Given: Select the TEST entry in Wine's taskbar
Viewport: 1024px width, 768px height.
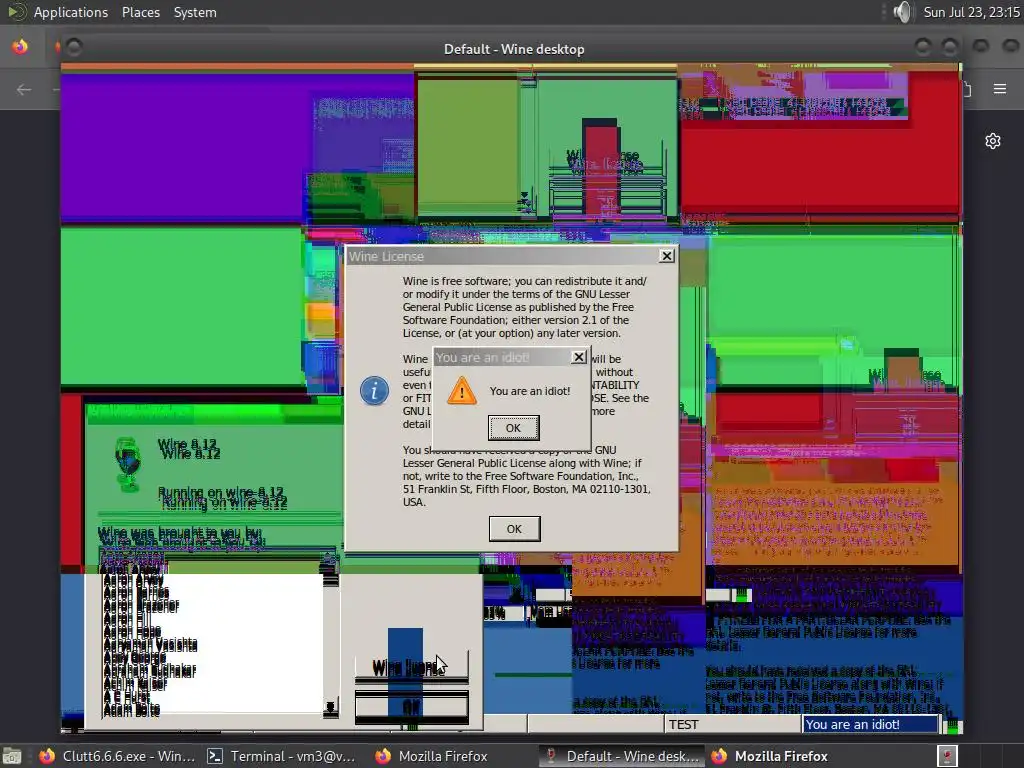Looking at the screenshot, I should pos(733,724).
